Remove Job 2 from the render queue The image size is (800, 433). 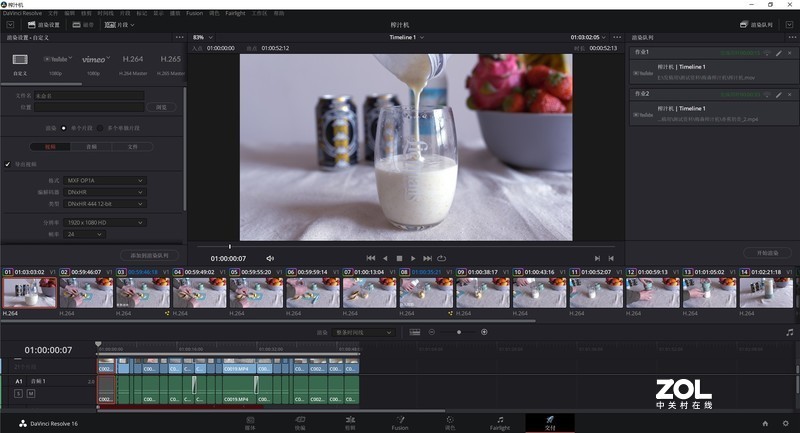(x=790, y=94)
